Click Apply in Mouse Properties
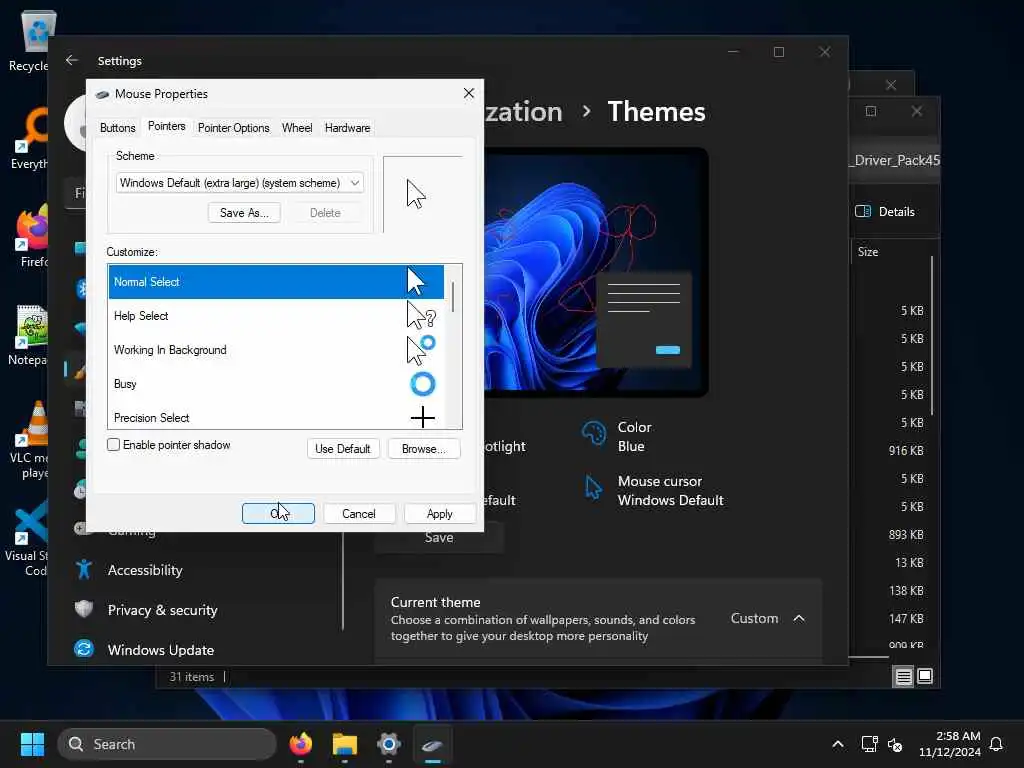Screen dimensions: 1024x768 440,514
